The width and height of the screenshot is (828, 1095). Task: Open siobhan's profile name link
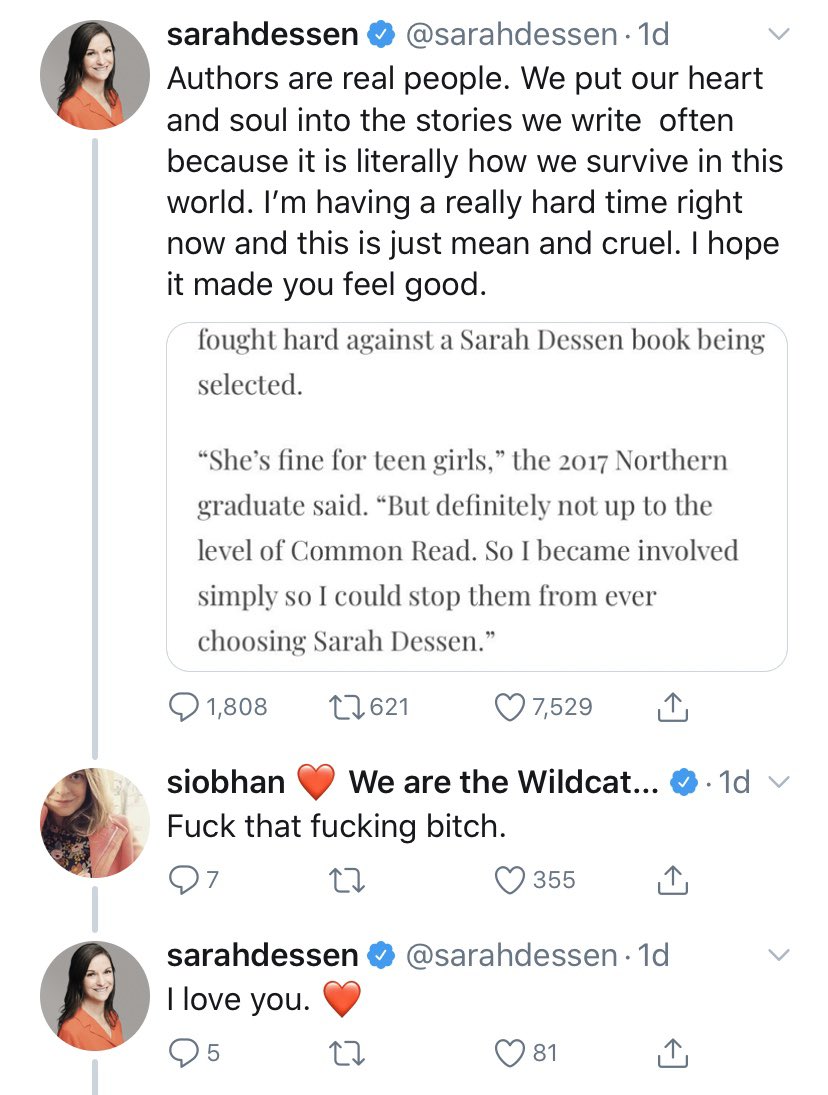coord(226,782)
